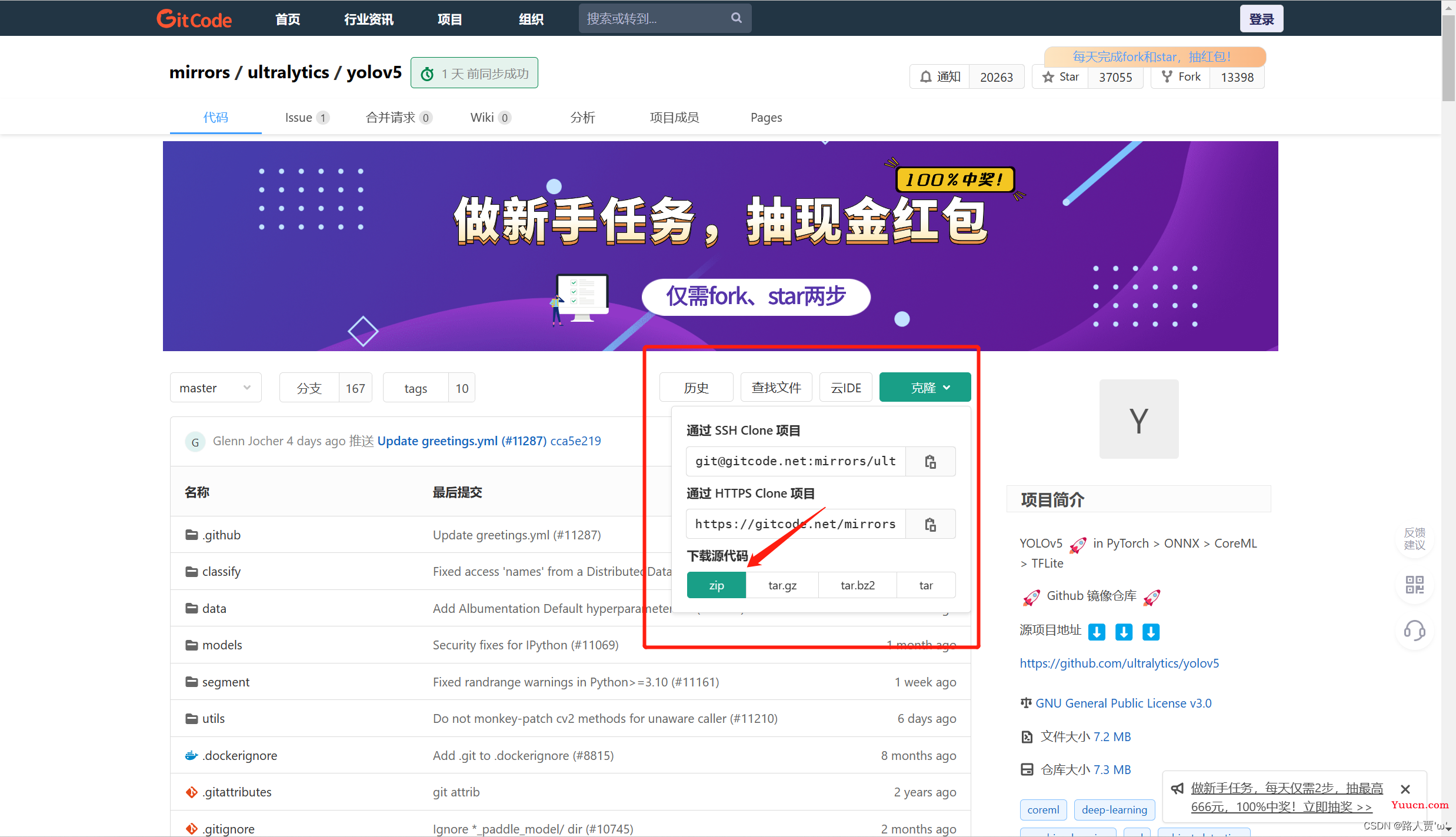Open the models folder
The image size is (1456, 837).
coord(222,645)
